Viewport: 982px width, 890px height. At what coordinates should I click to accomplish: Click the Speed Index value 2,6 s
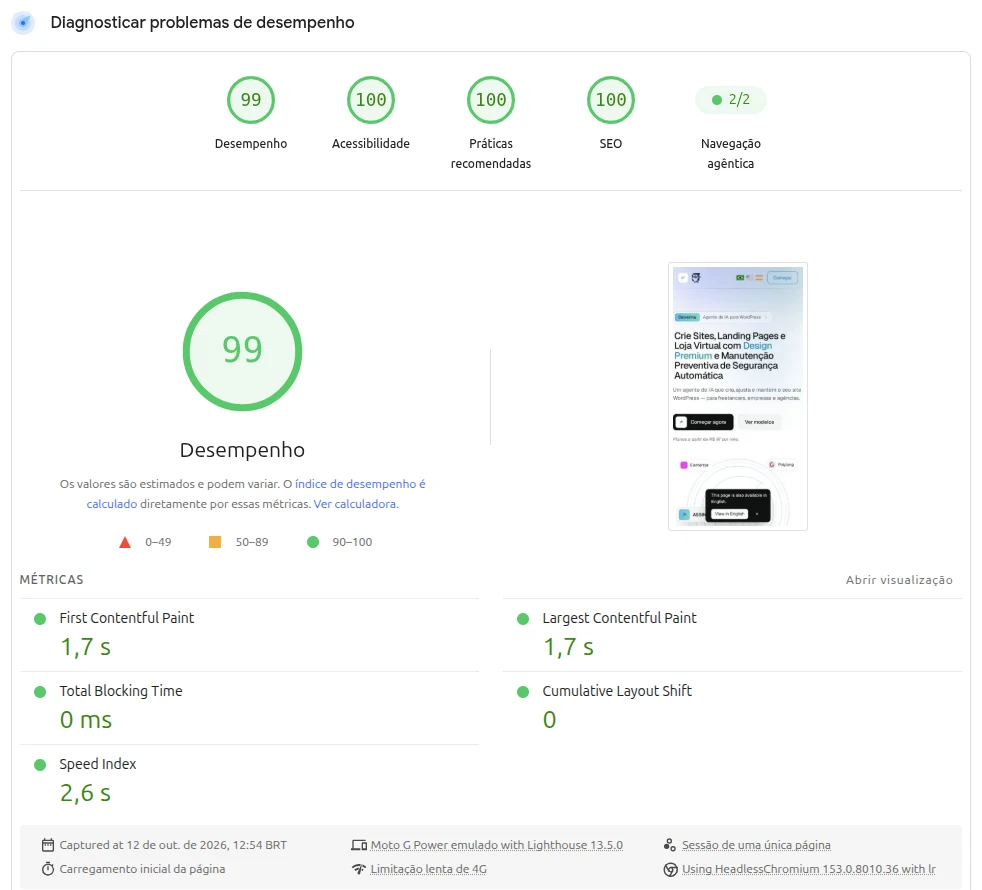point(85,793)
